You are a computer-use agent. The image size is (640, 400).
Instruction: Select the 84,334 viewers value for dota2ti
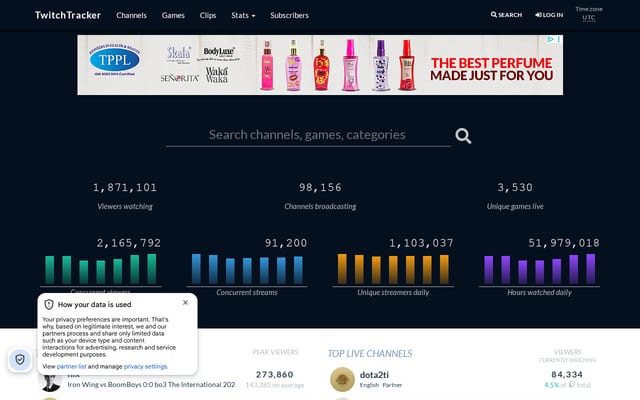pos(567,374)
